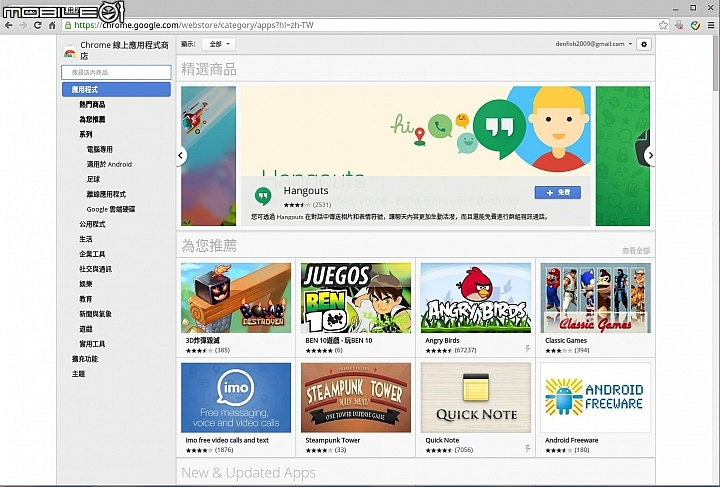Click the 'Classic Games' title text
The width and height of the screenshot is (720, 487).
coord(566,341)
